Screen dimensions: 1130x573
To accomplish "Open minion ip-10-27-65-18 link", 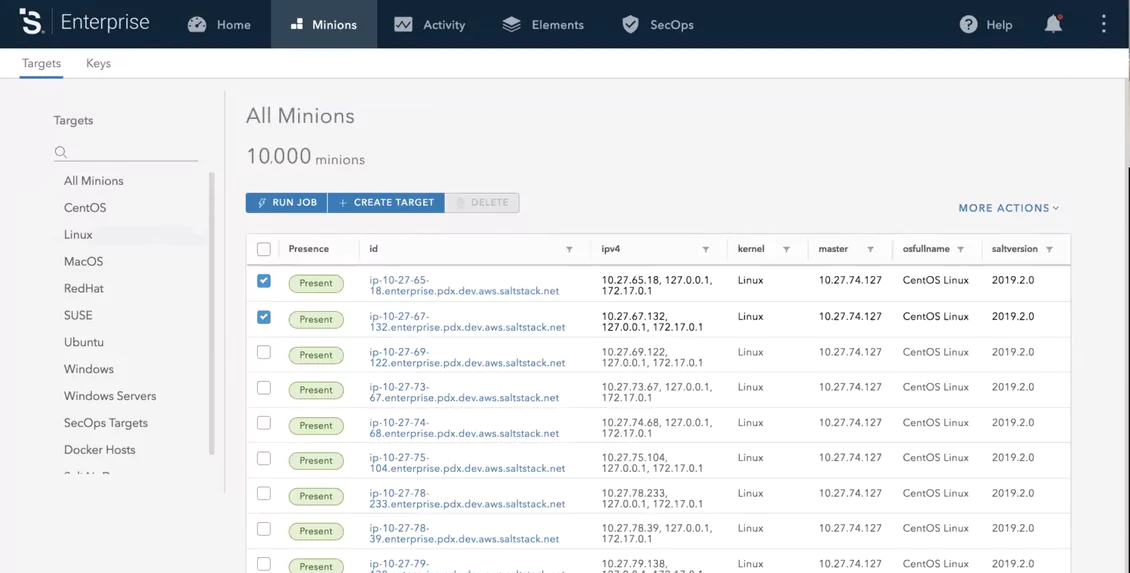I will point(464,285).
